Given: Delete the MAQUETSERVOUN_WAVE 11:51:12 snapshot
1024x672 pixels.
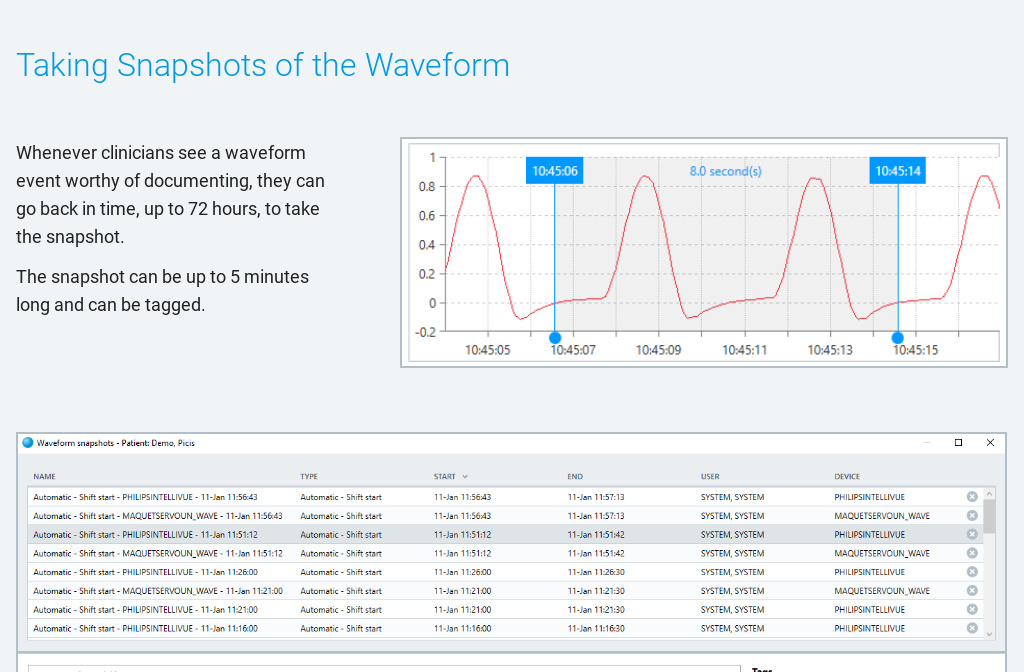Looking at the screenshot, I should click(x=971, y=553).
